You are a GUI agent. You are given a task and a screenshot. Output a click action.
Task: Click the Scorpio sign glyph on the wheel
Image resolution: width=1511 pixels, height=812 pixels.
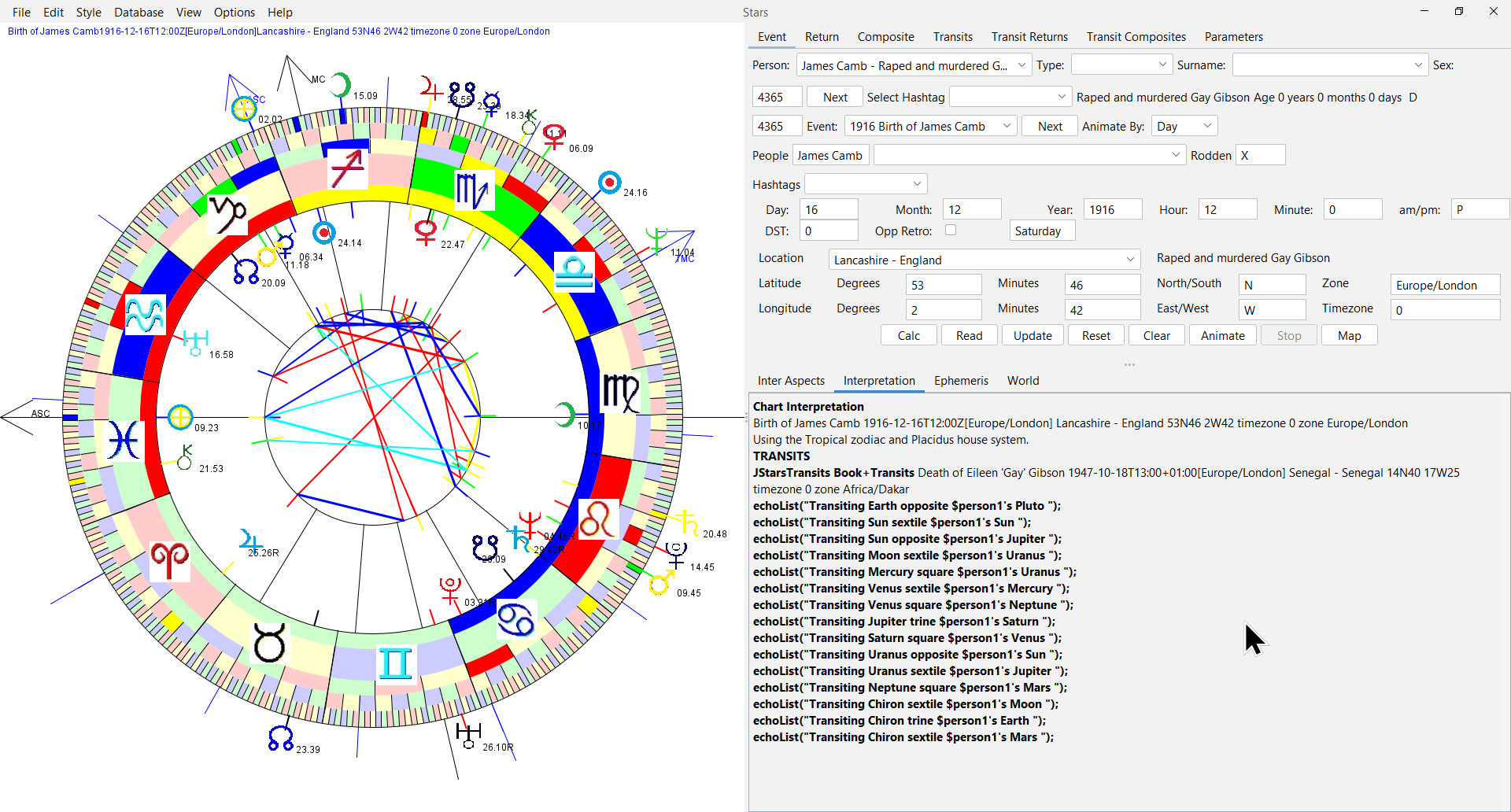pyautogui.click(x=474, y=190)
